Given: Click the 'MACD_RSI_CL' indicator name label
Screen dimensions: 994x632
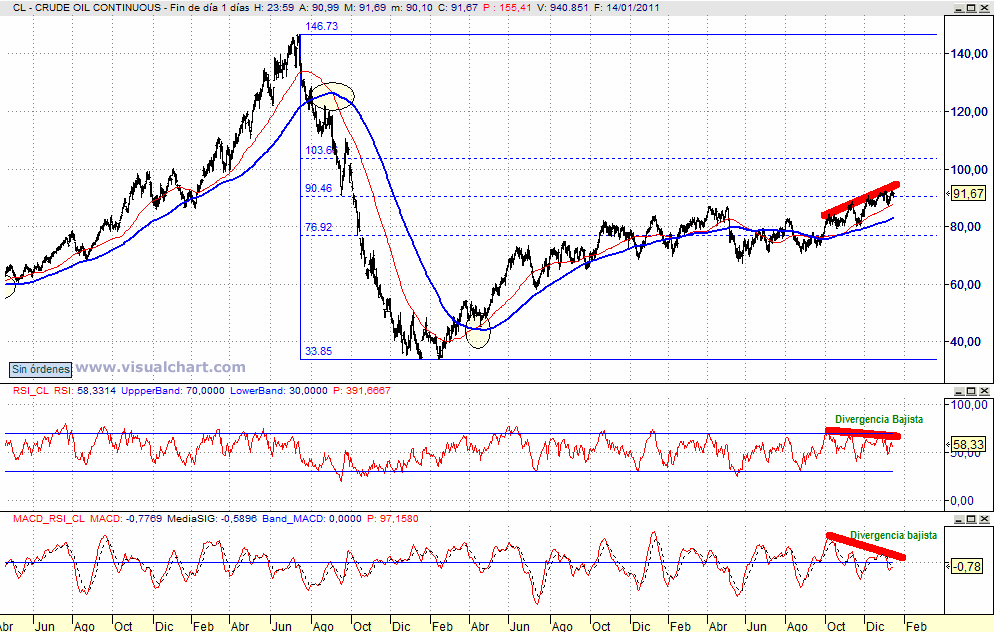Looking at the screenshot, I should coord(49,519).
